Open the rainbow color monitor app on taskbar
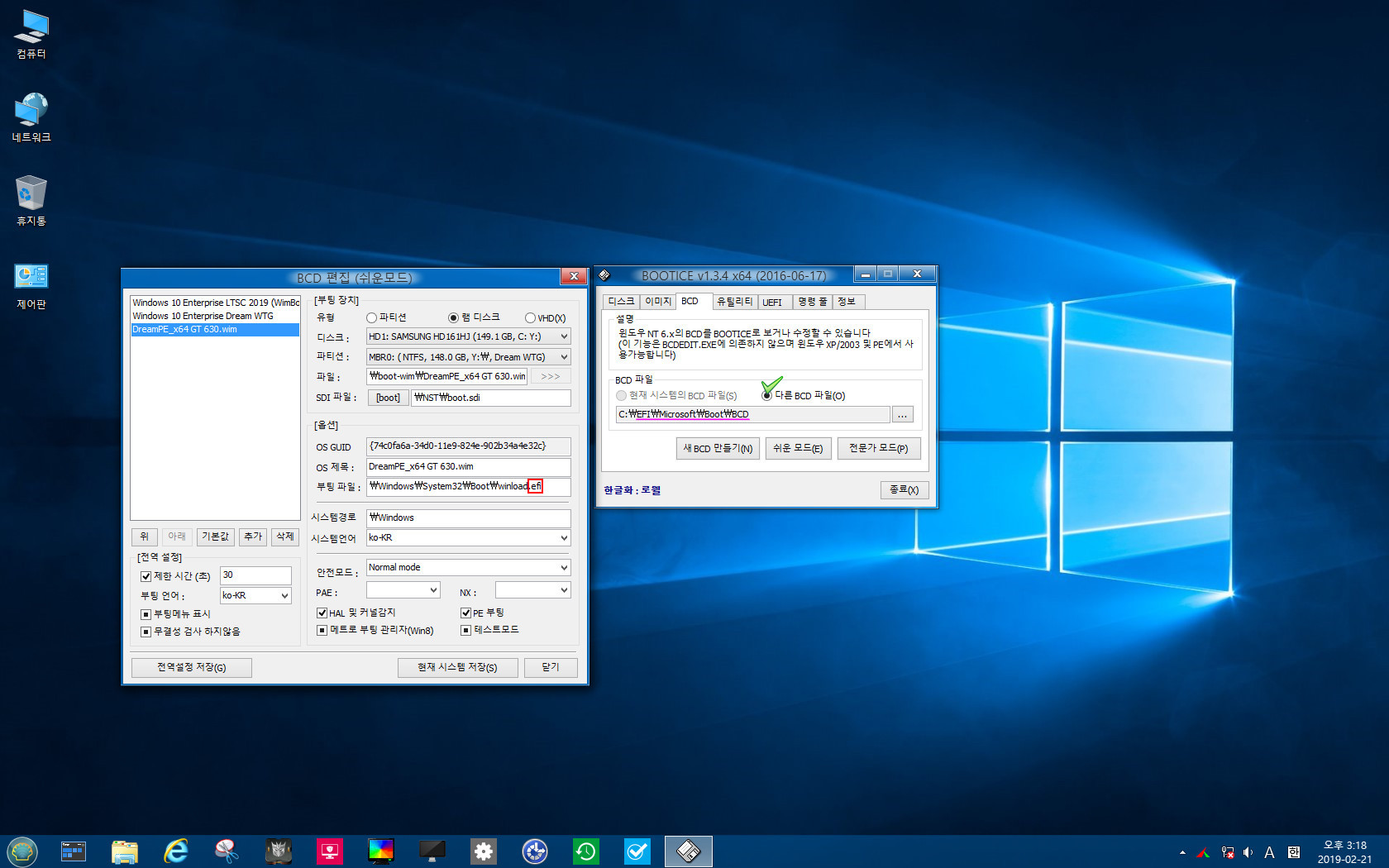The image size is (1389, 868). click(381, 851)
